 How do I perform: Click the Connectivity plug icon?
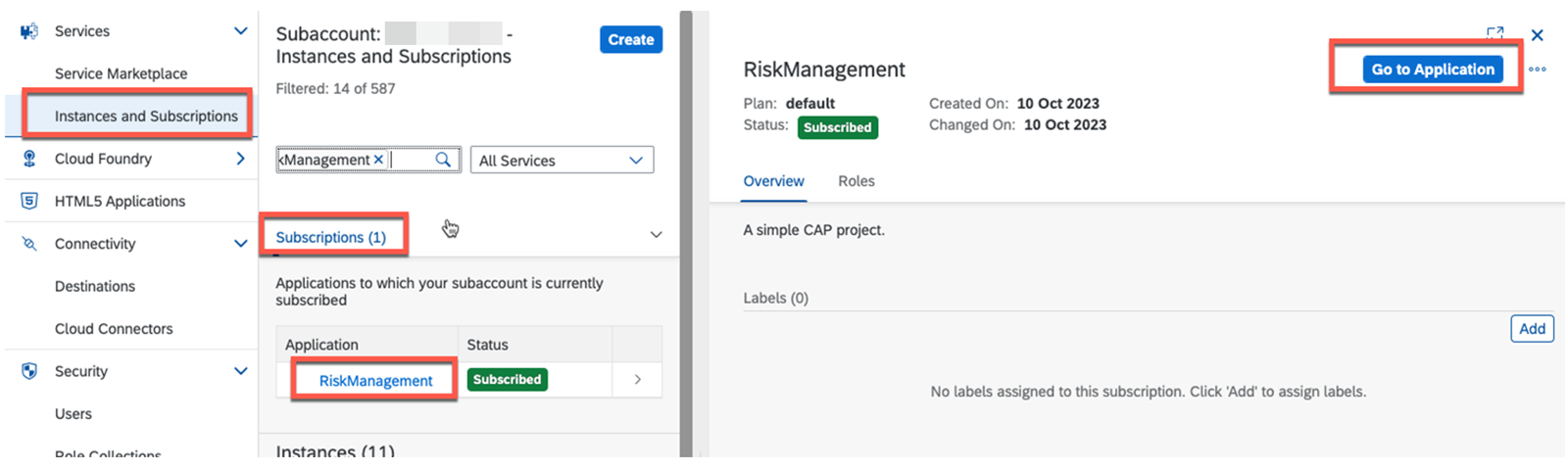(x=29, y=244)
